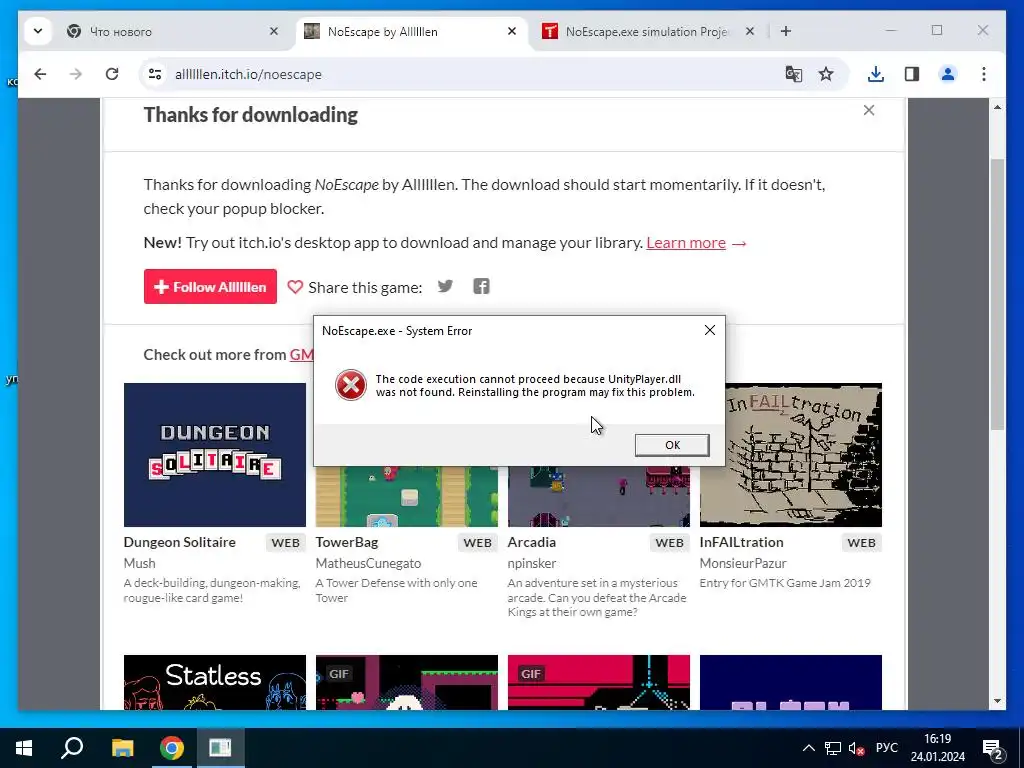The image size is (1024, 768).
Task: Open the Chrome profile avatar
Action: coord(948,74)
